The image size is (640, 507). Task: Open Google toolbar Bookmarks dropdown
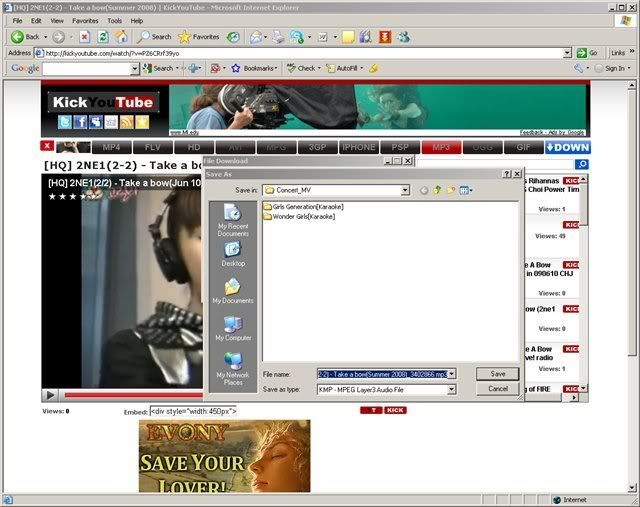255,69
